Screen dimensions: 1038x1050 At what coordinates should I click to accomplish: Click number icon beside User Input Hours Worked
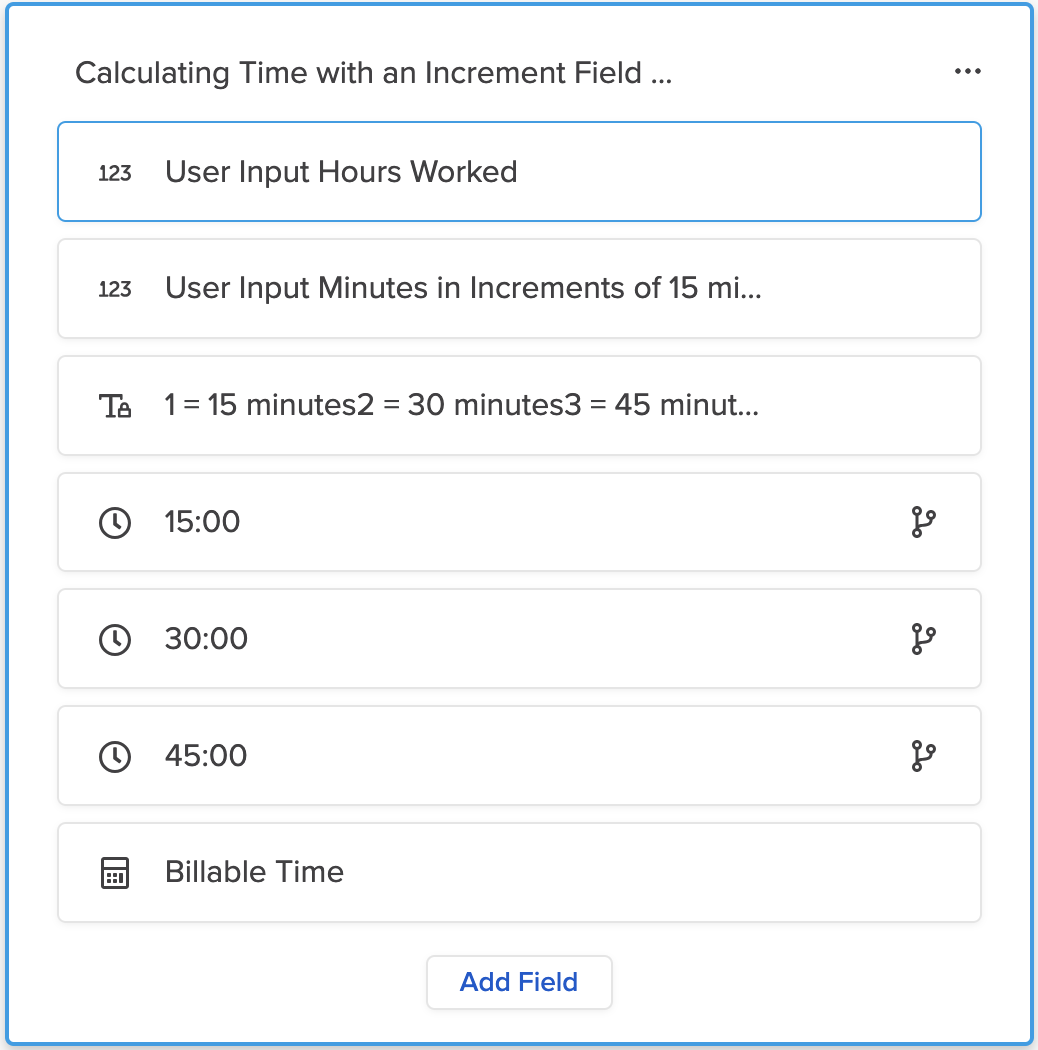pyautogui.click(x=115, y=173)
